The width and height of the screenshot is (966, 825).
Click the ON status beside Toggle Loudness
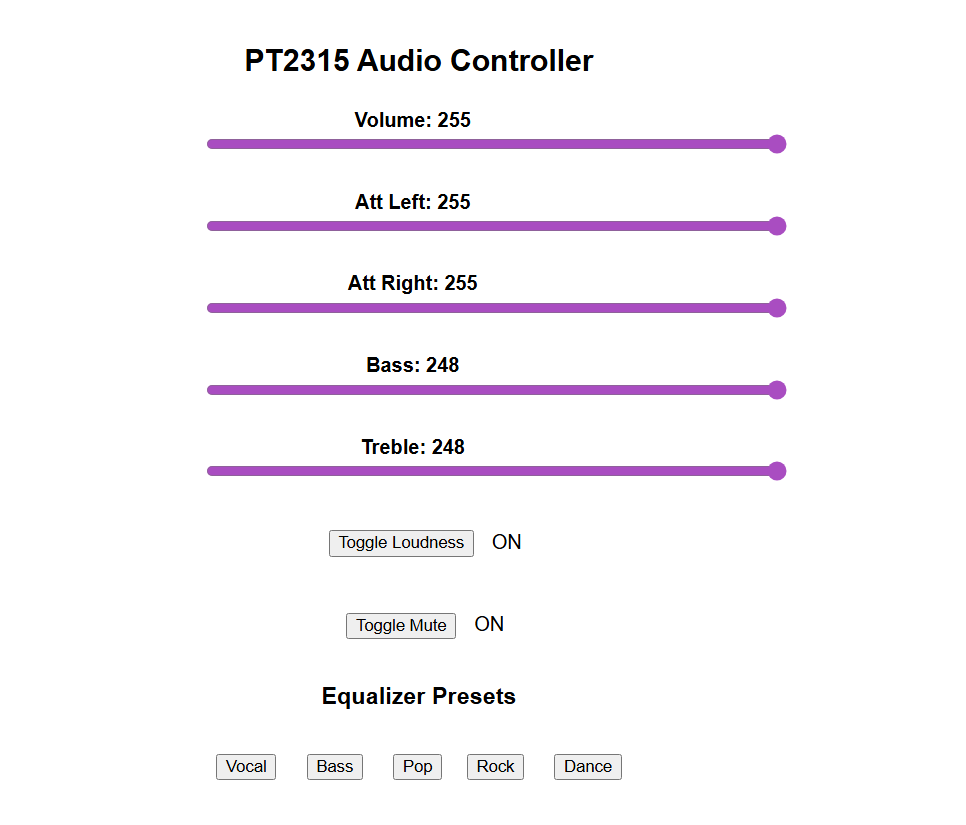pos(507,542)
